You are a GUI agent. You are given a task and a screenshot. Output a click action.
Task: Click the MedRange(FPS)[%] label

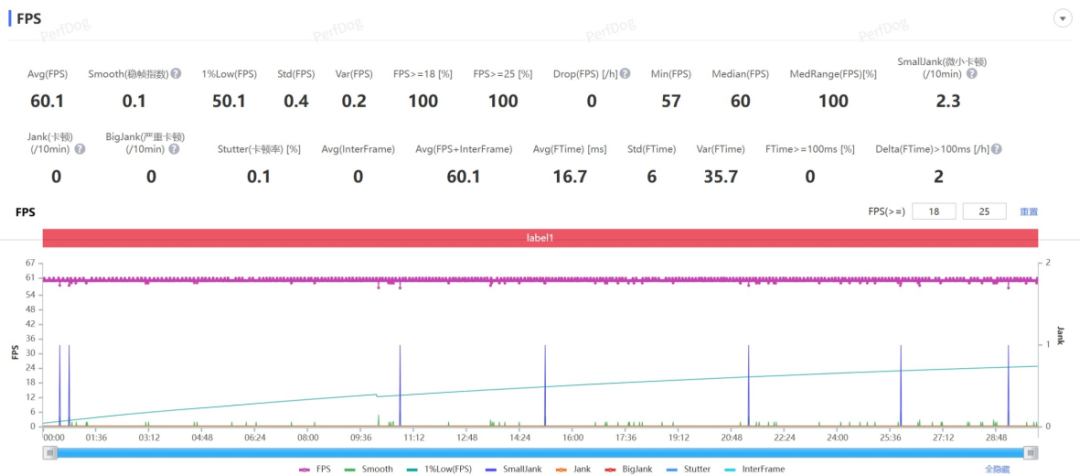click(833, 74)
